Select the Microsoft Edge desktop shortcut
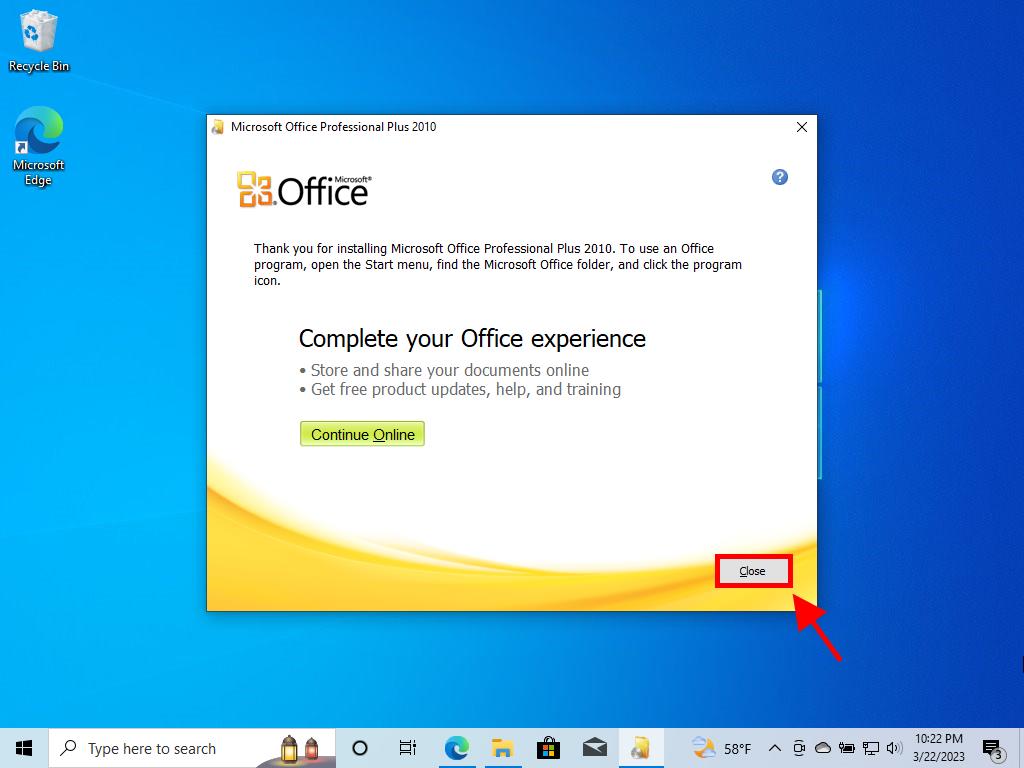 39,147
